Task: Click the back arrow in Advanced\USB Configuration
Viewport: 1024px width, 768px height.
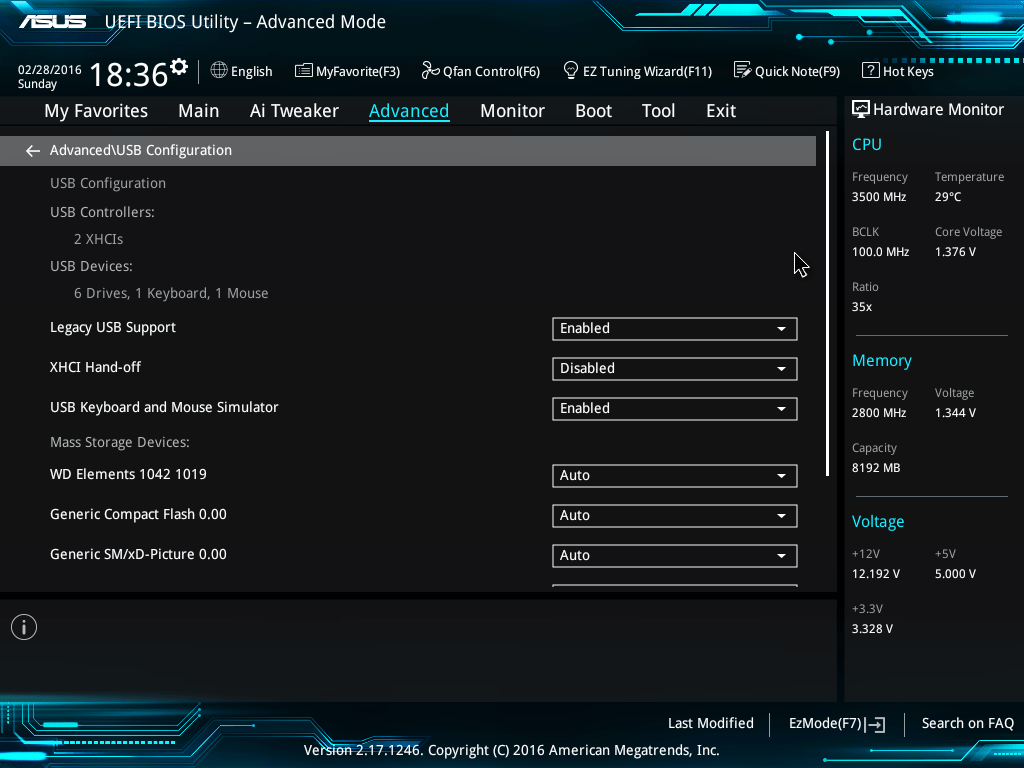Action: point(33,151)
